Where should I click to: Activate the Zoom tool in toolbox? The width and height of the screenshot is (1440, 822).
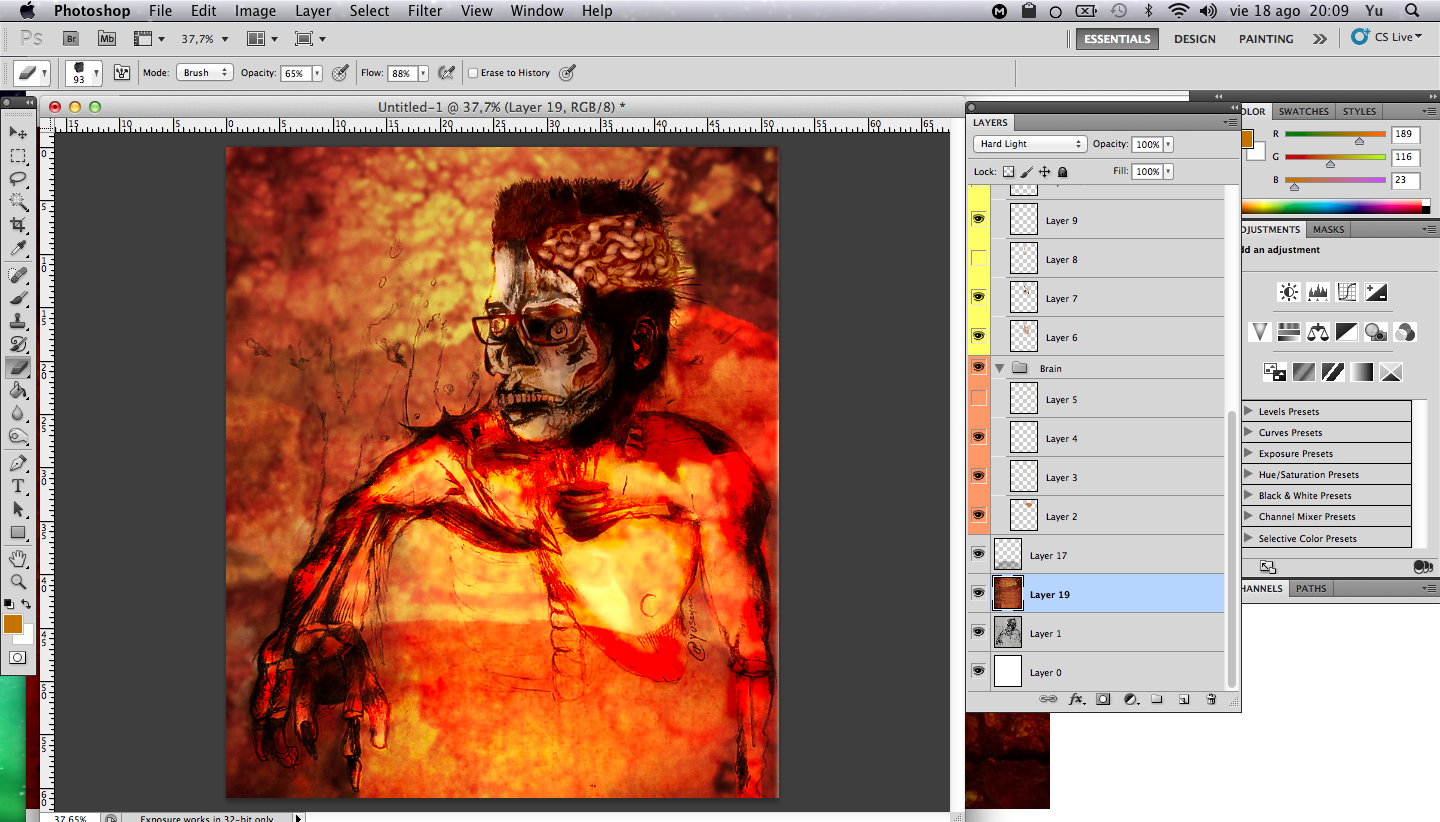pyautogui.click(x=18, y=581)
